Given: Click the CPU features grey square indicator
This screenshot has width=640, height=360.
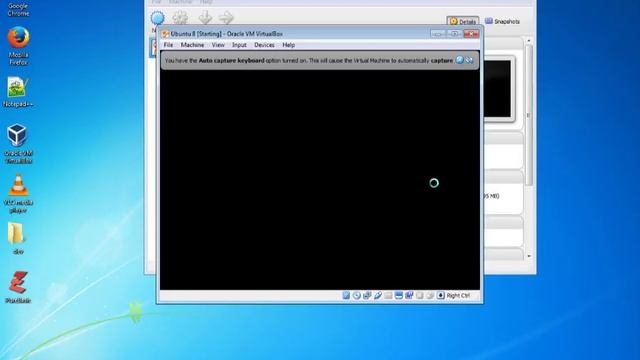Looking at the screenshot, I should (x=420, y=295).
